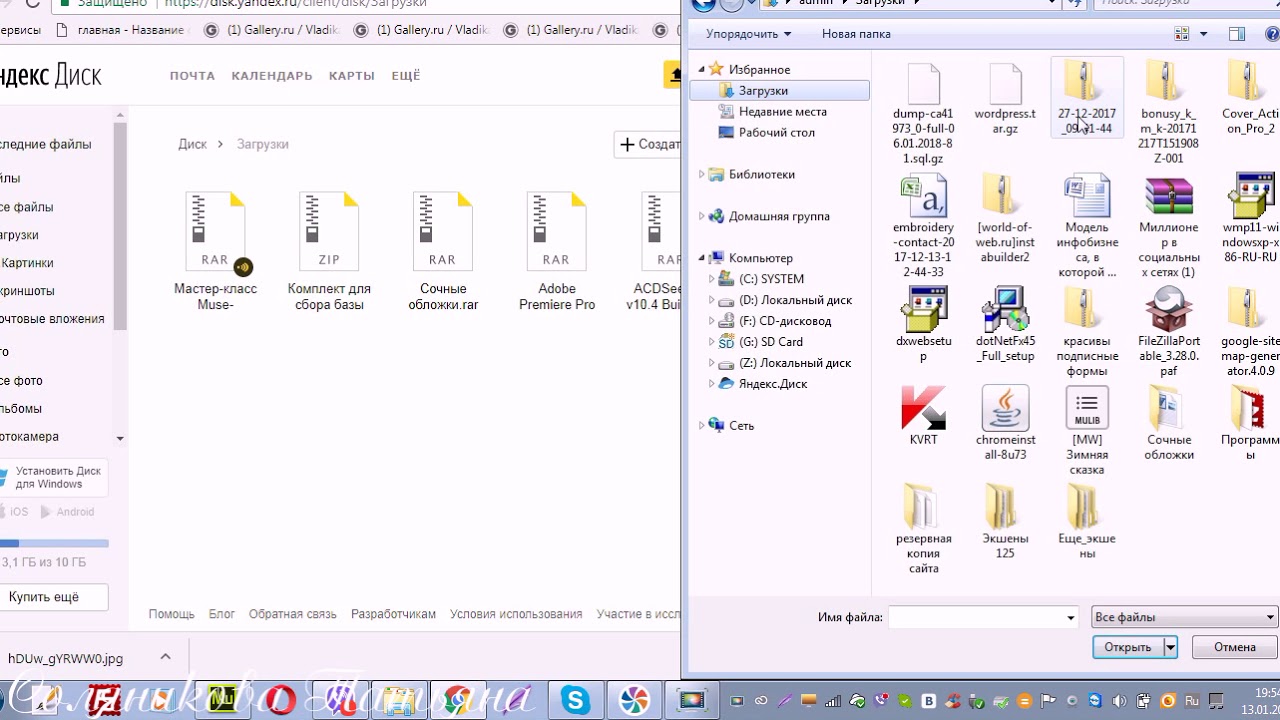1280x720 pixels.
Task: Expand the Домашняя группа node
Action: pyautogui.click(x=702, y=216)
